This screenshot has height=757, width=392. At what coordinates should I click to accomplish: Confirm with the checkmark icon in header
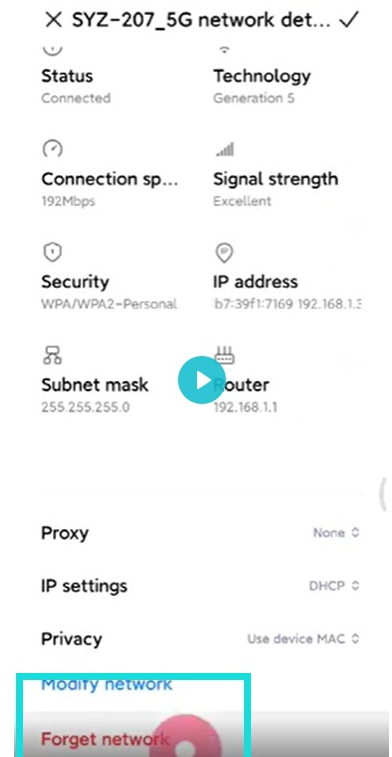(x=349, y=20)
